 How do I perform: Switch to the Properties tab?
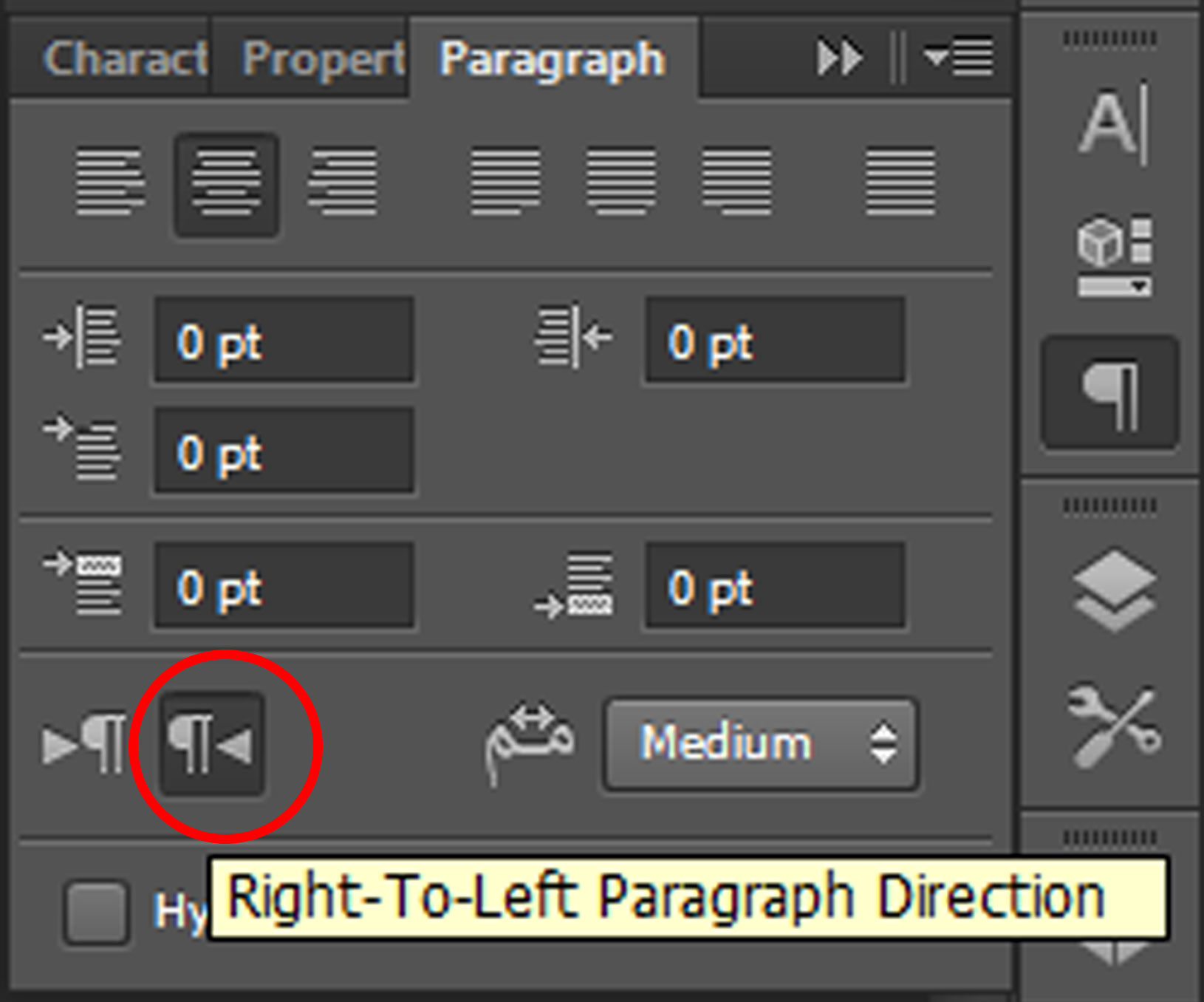coord(322,58)
